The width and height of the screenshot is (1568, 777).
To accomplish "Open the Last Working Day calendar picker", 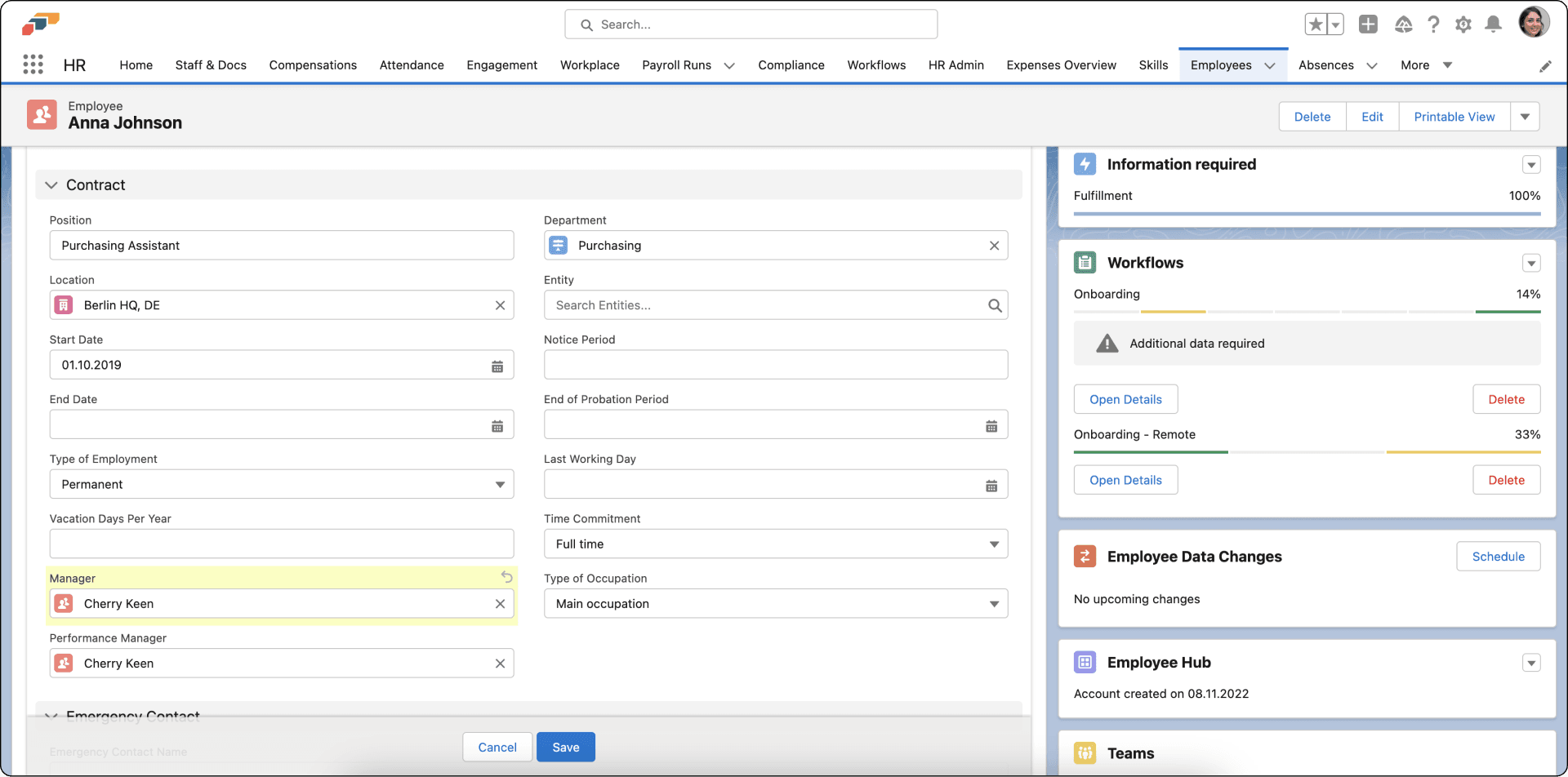I will (991, 486).
